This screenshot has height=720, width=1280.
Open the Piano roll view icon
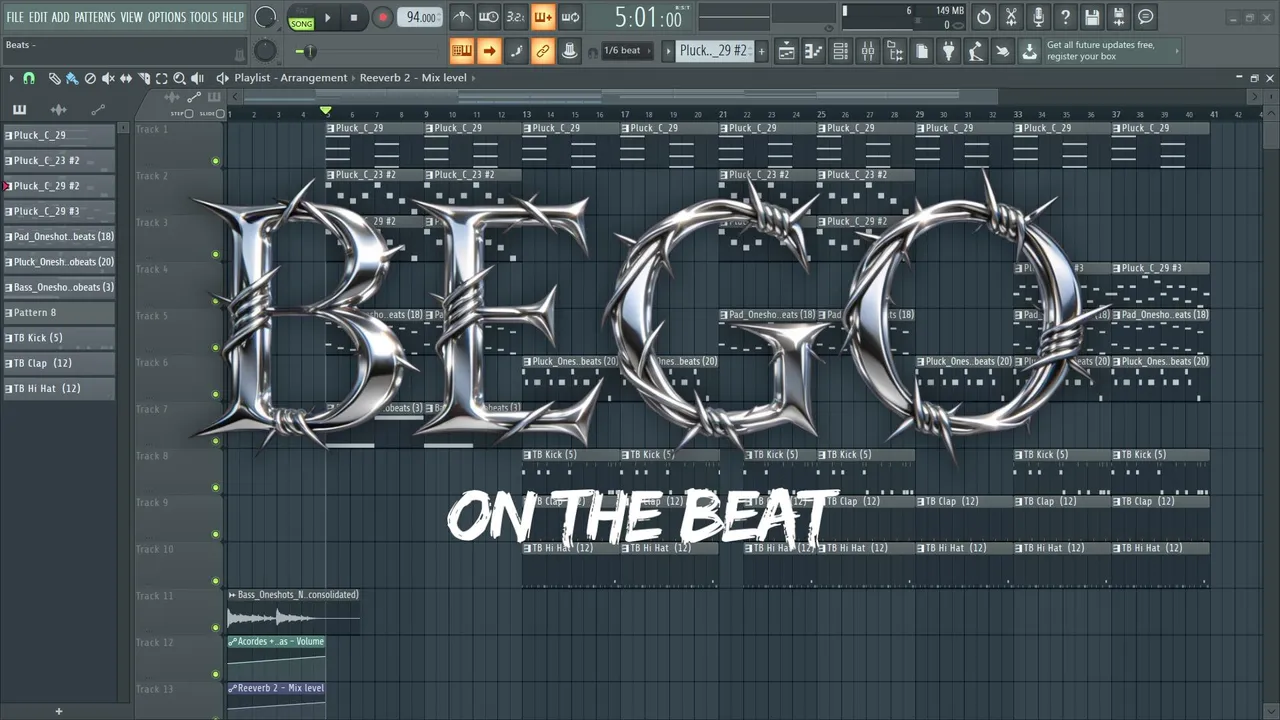(x=814, y=51)
